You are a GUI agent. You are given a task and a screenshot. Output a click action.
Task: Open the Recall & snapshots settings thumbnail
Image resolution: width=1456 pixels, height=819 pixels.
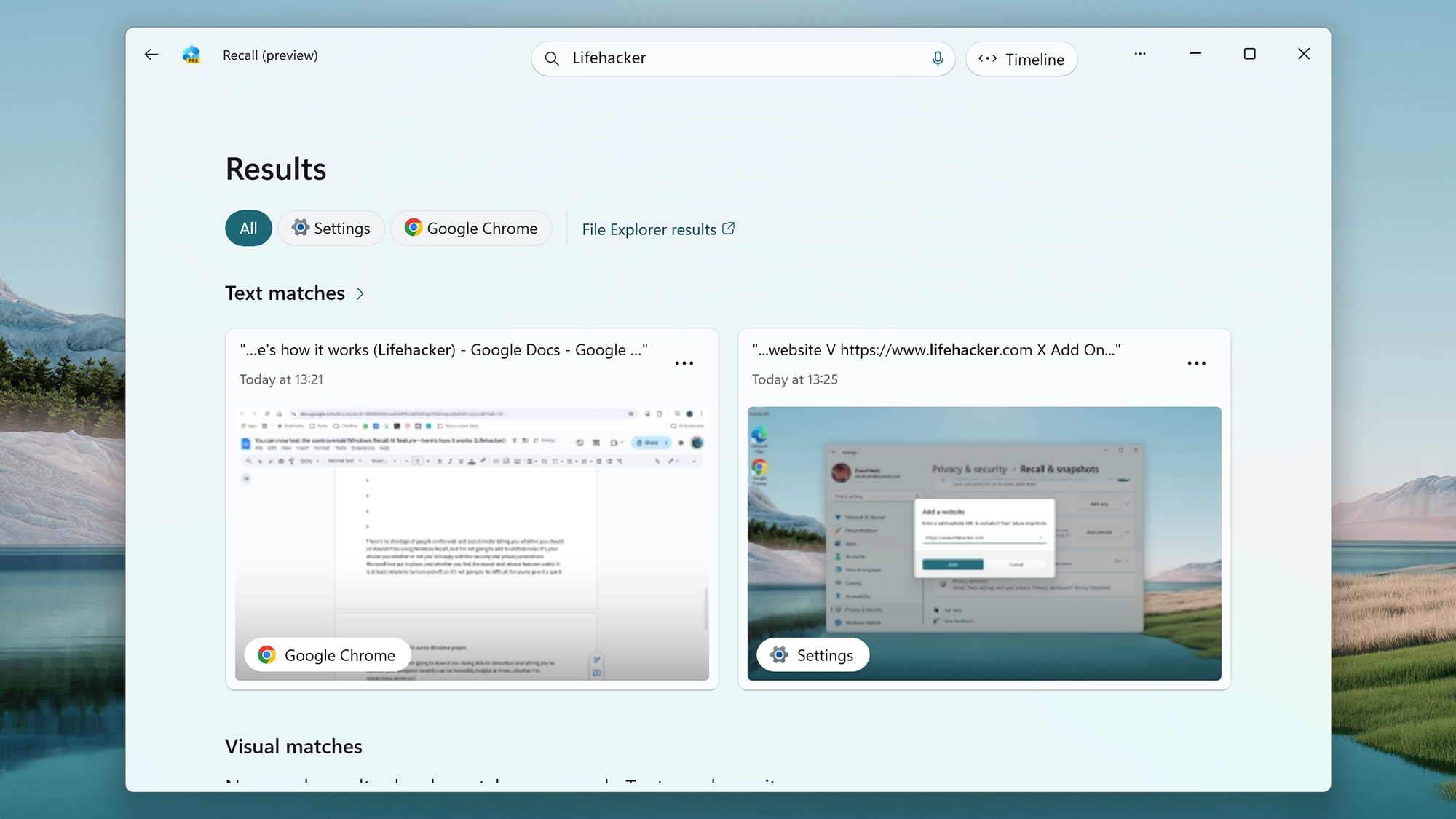tap(984, 544)
